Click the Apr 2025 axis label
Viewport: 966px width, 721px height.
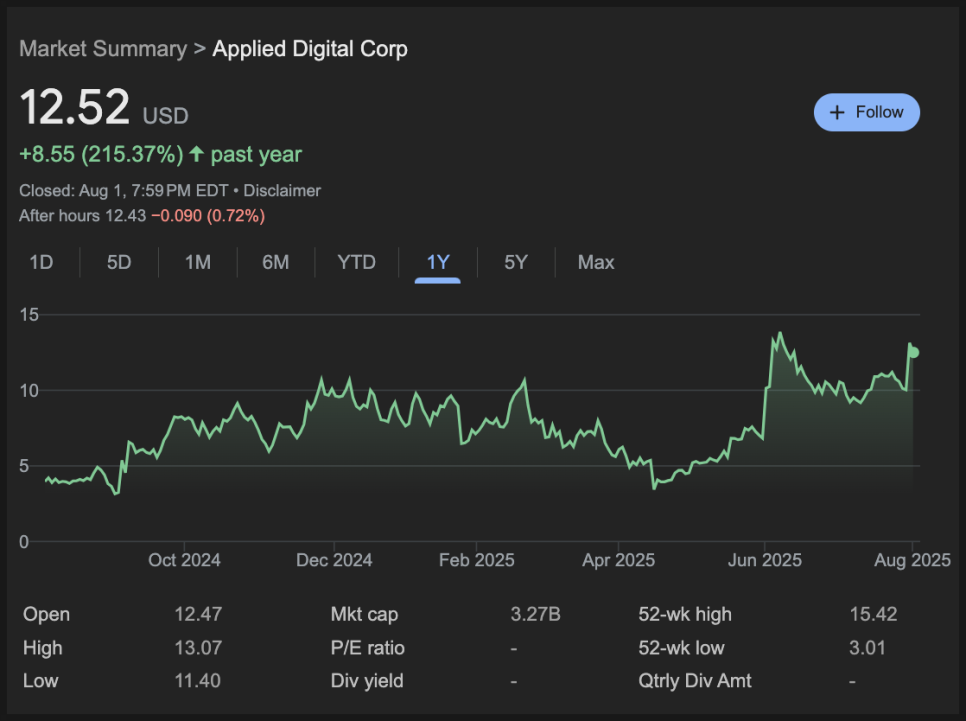click(x=619, y=560)
